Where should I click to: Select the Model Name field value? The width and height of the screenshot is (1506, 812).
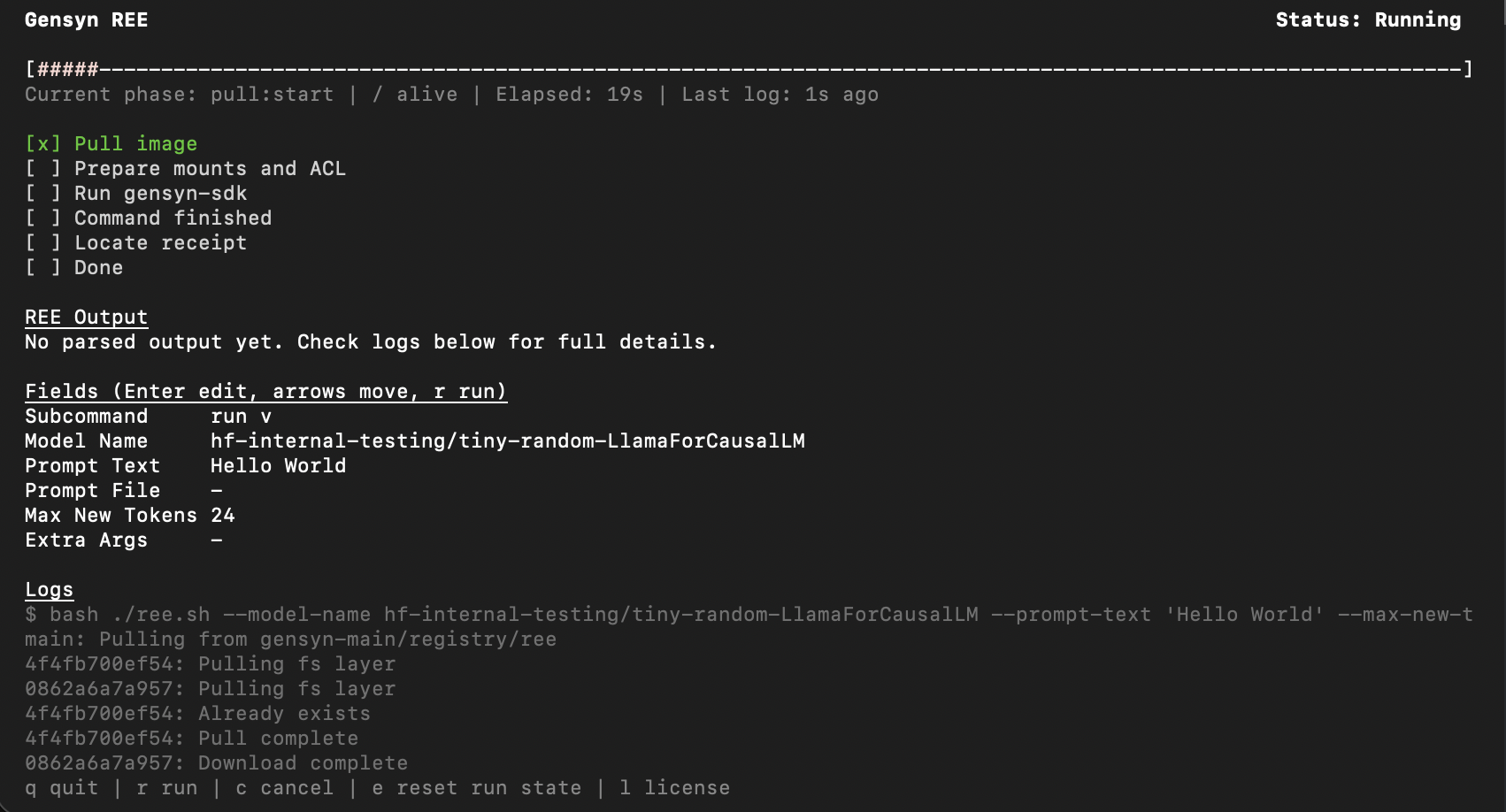point(507,441)
